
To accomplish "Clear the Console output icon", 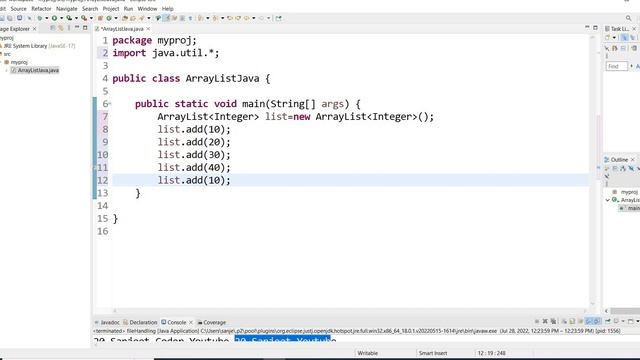I will [x=564, y=322].
